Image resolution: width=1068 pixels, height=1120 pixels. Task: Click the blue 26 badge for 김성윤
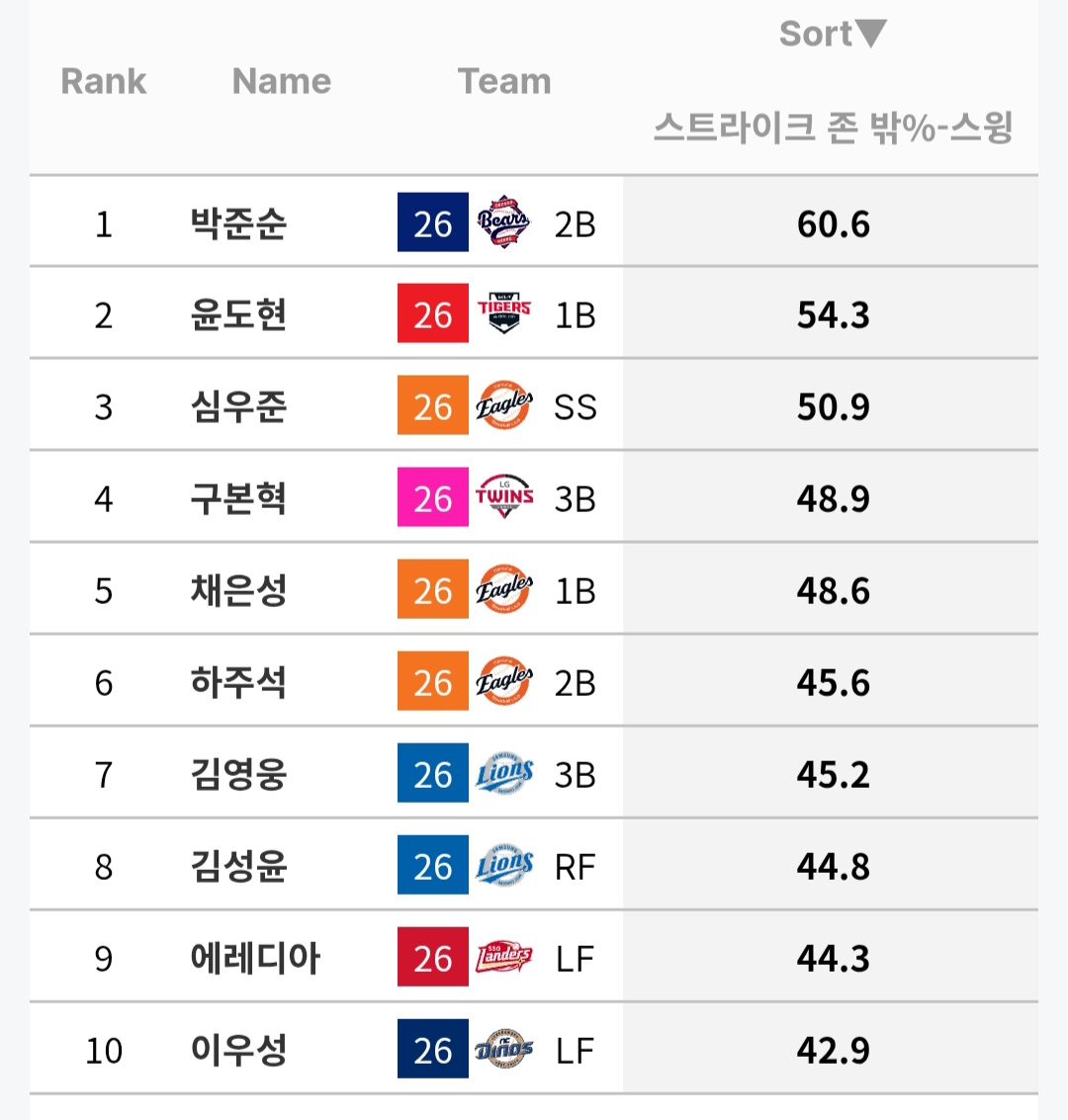[x=432, y=866]
